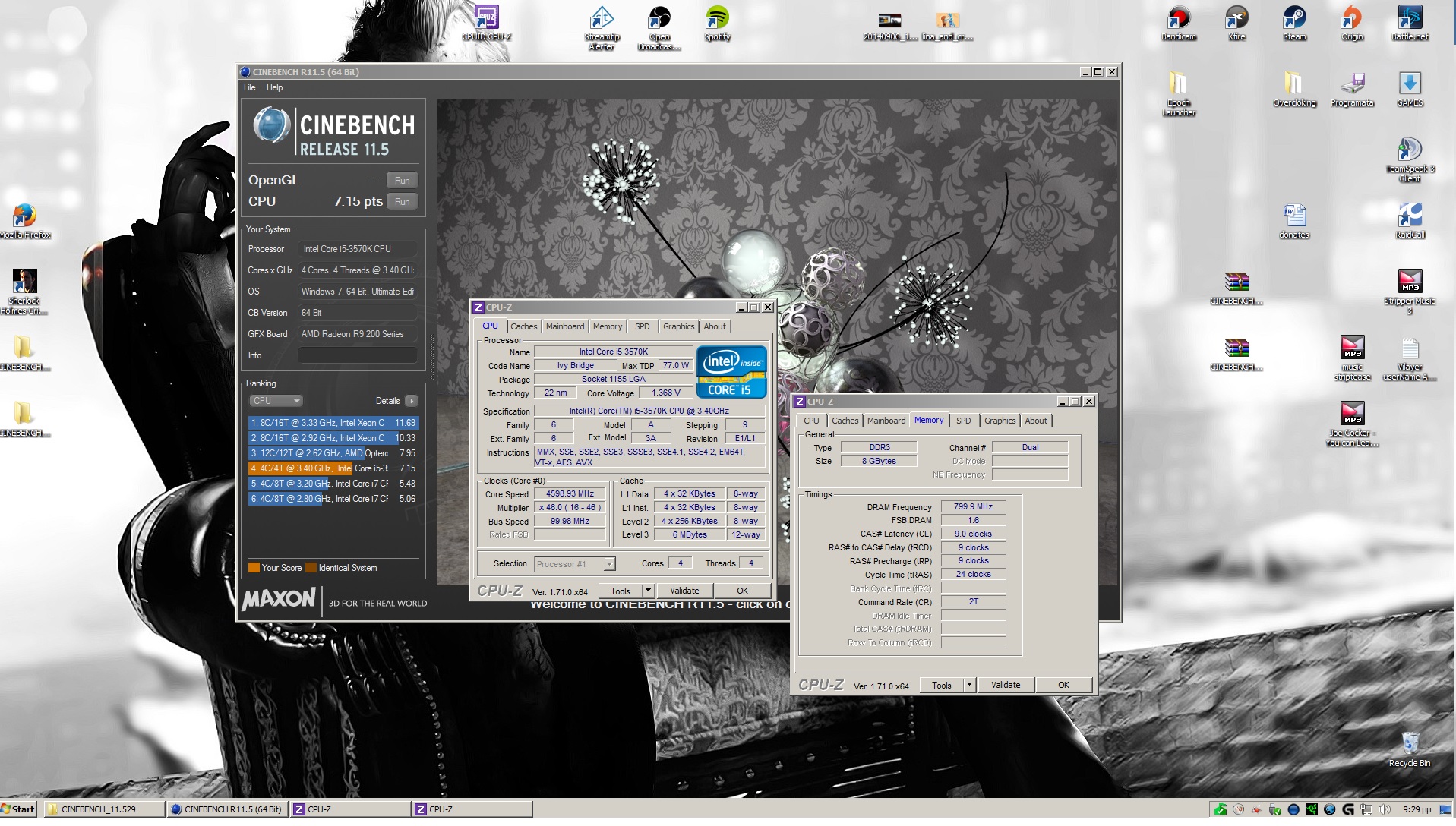Open the Programata desktop shortcut
Screen dimensions: 1456x826
coord(1352,89)
